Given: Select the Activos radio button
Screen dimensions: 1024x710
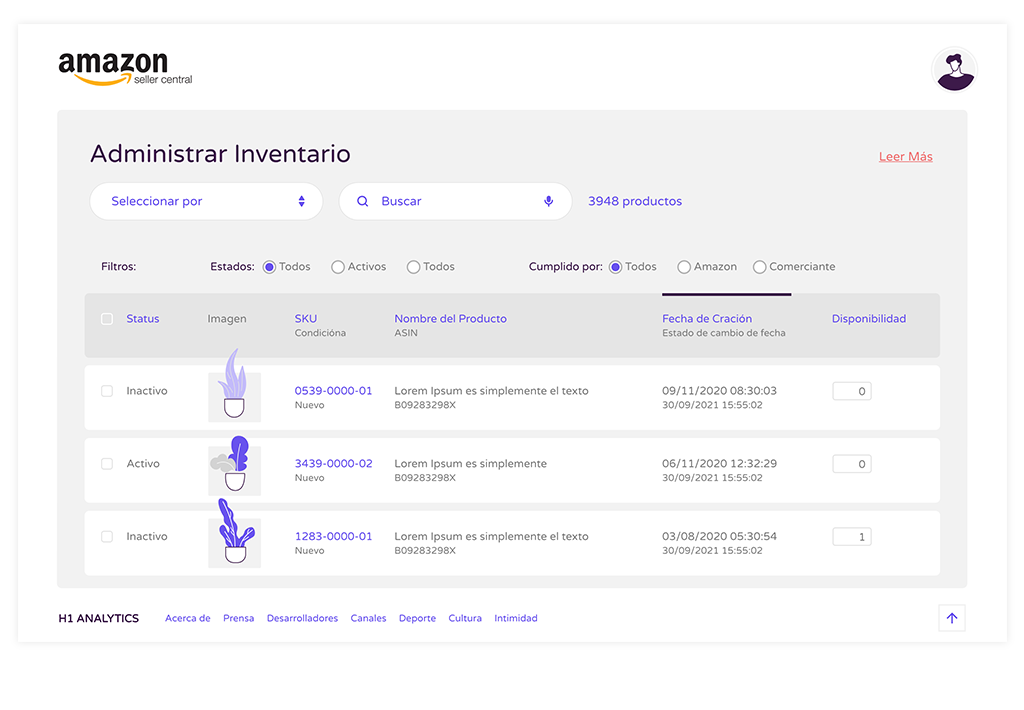Looking at the screenshot, I should coord(338,267).
